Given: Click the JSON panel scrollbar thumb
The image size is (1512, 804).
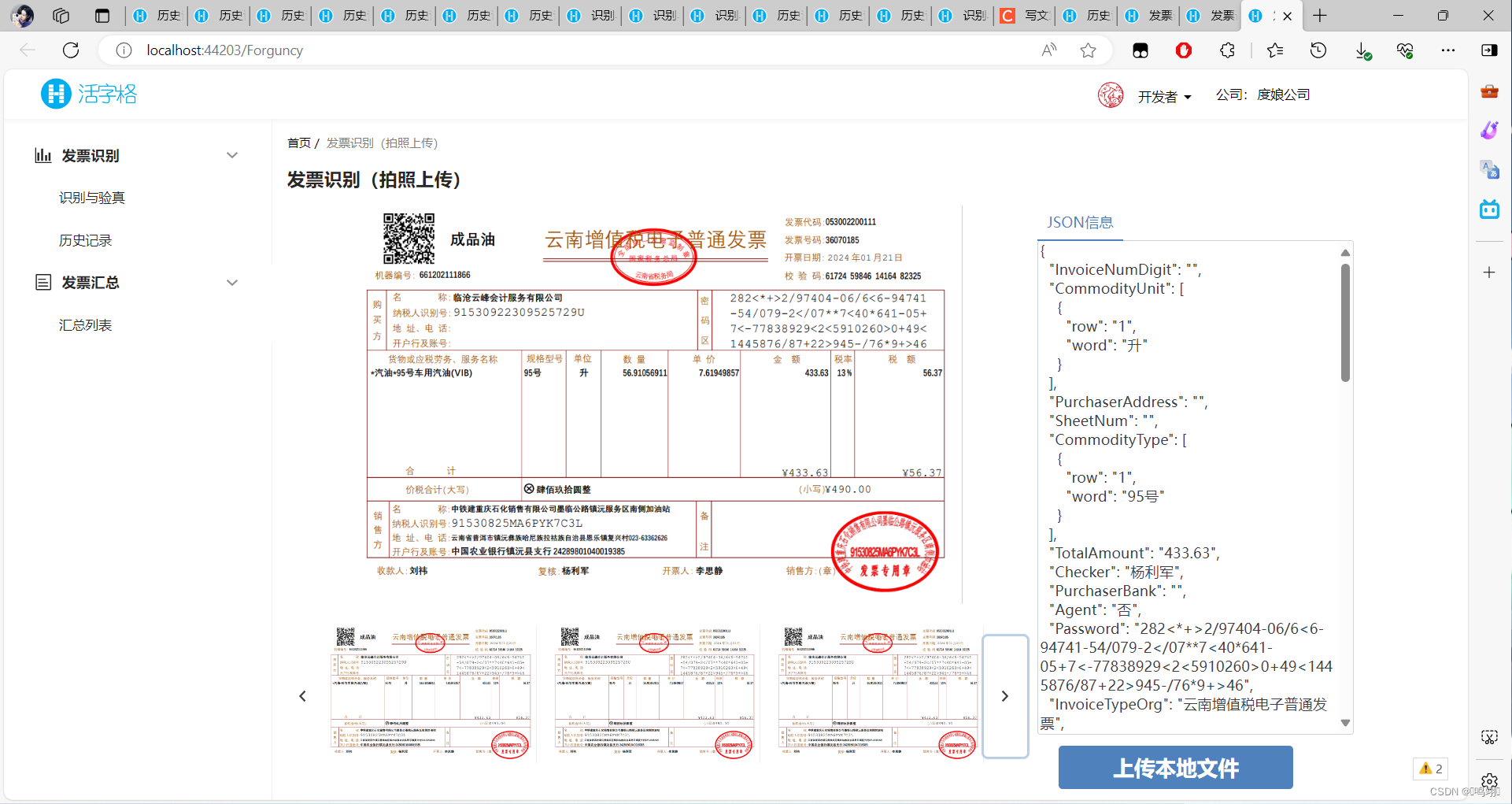Looking at the screenshot, I should [x=1345, y=323].
